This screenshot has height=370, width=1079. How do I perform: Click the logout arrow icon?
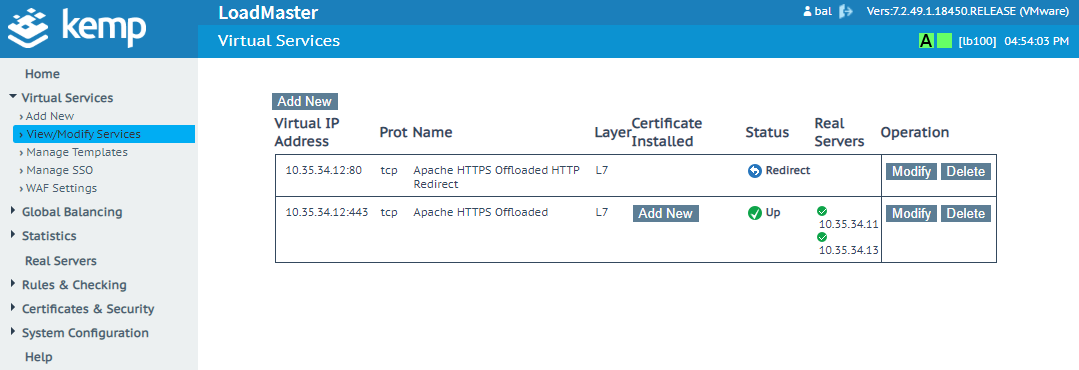[x=846, y=12]
